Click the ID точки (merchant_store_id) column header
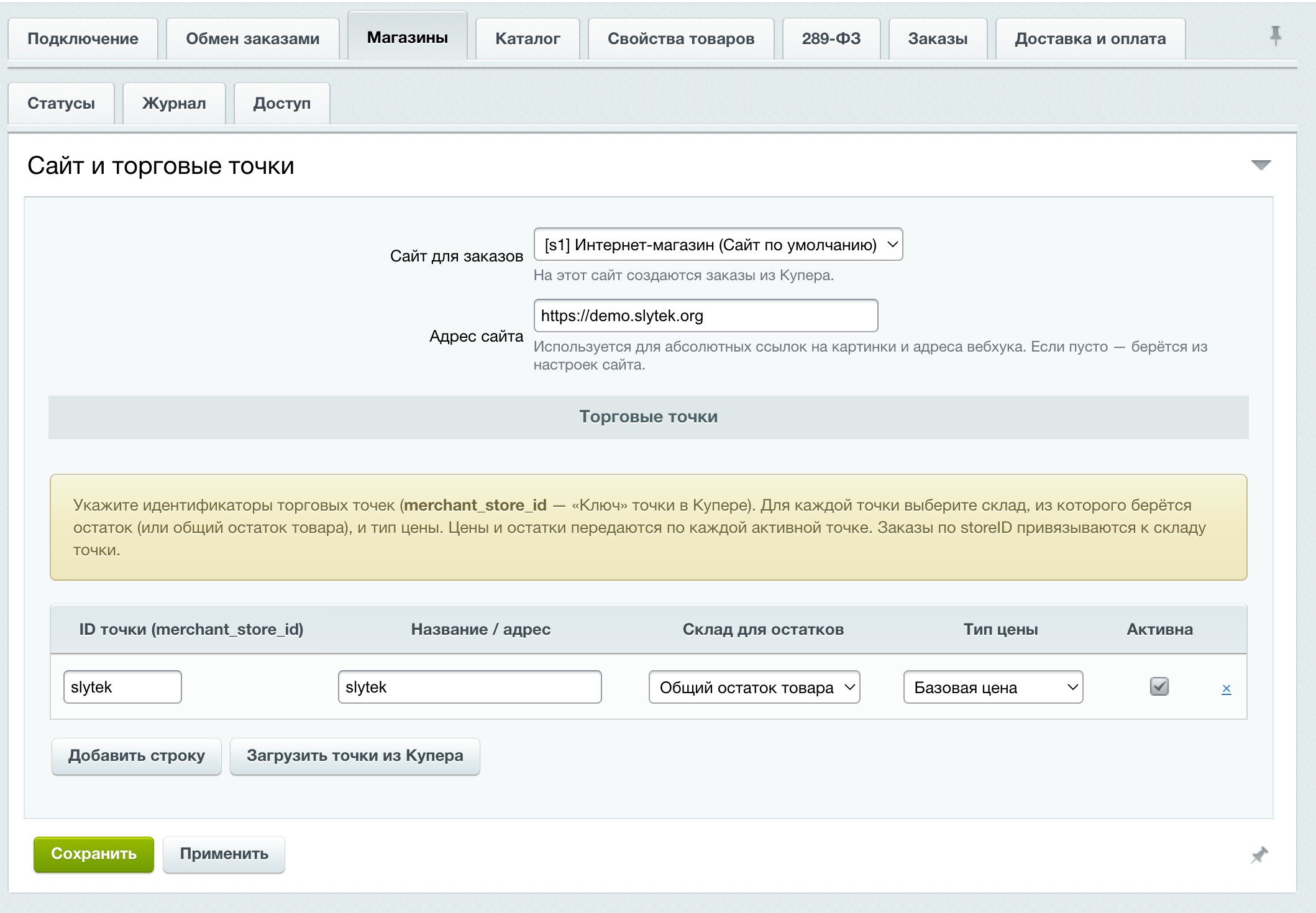Image resolution: width=1316 pixels, height=913 pixels. pos(191,629)
